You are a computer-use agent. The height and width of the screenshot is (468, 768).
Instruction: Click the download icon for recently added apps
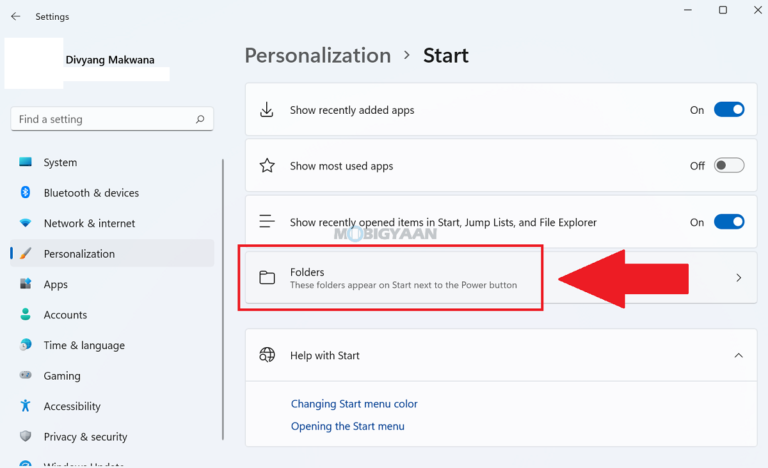pyautogui.click(x=266, y=110)
